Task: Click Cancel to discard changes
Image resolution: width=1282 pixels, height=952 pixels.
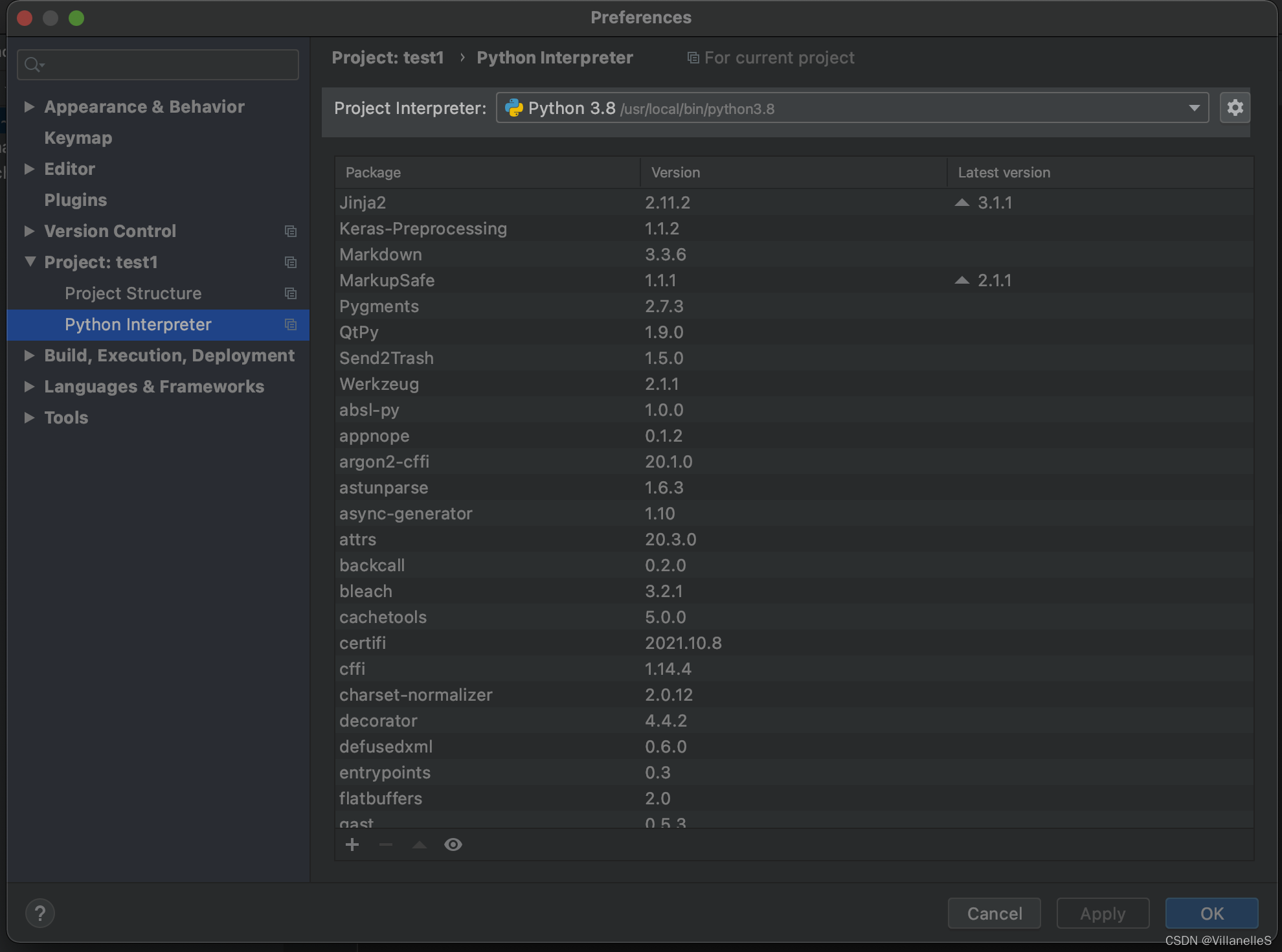Action: 994,913
